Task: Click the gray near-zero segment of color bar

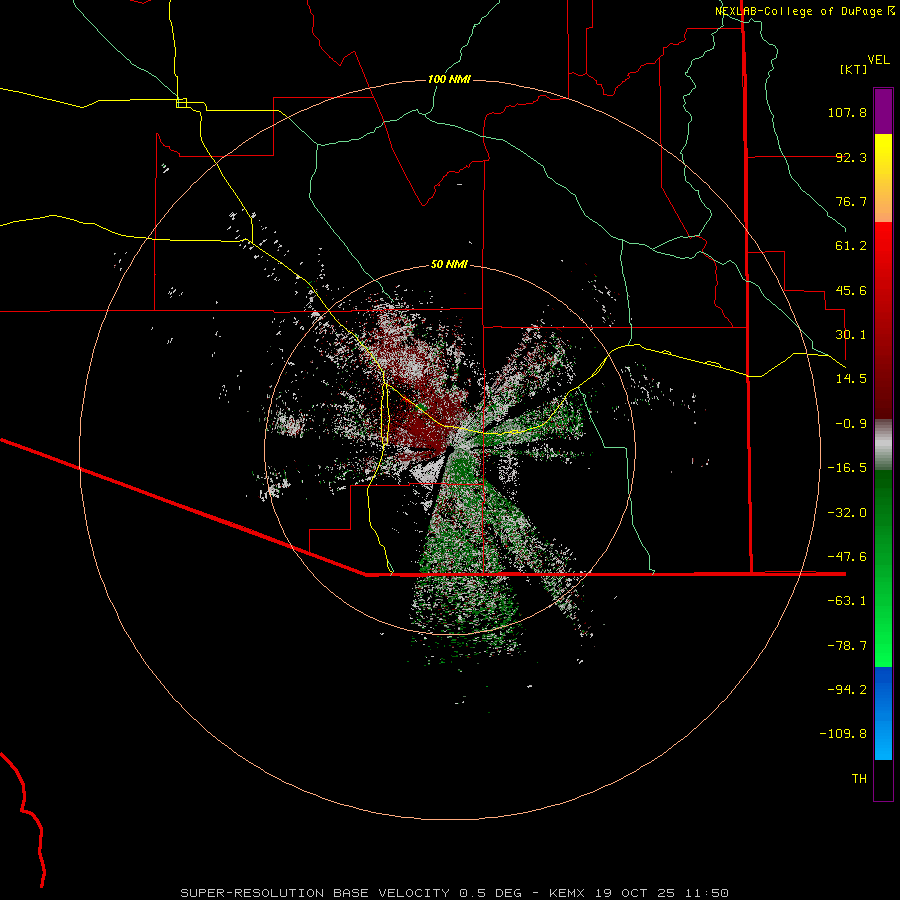Action: 883,445
